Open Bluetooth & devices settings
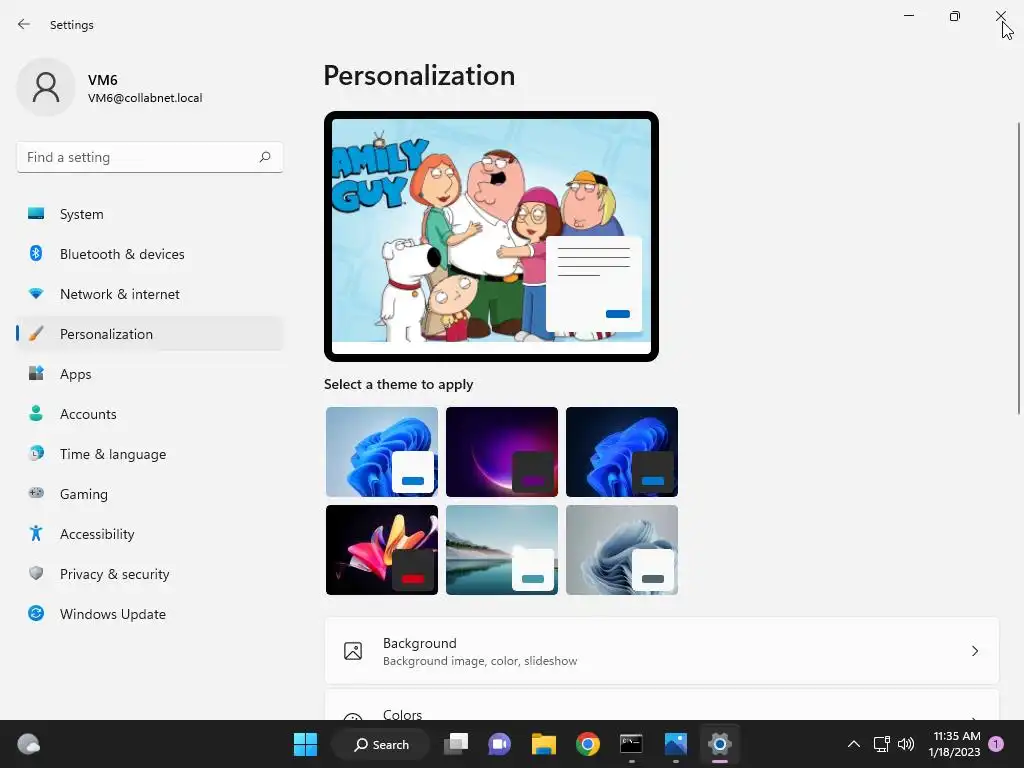Viewport: 1024px width, 768px height. (x=150, y=253)
